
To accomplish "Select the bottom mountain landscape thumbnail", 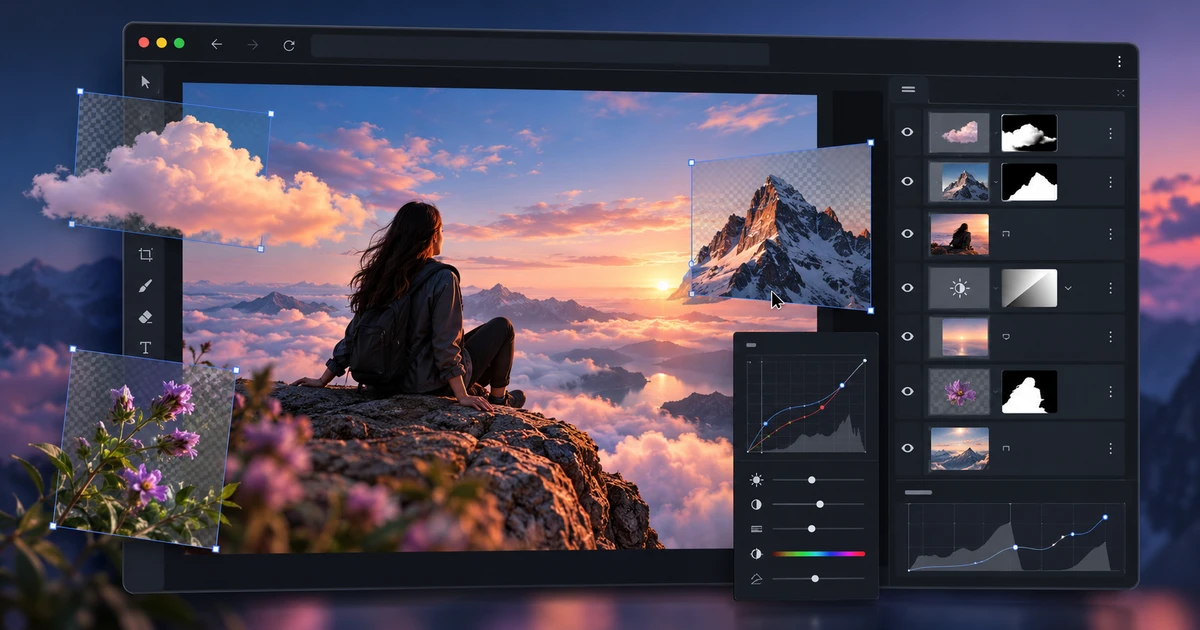I will 959,449.
